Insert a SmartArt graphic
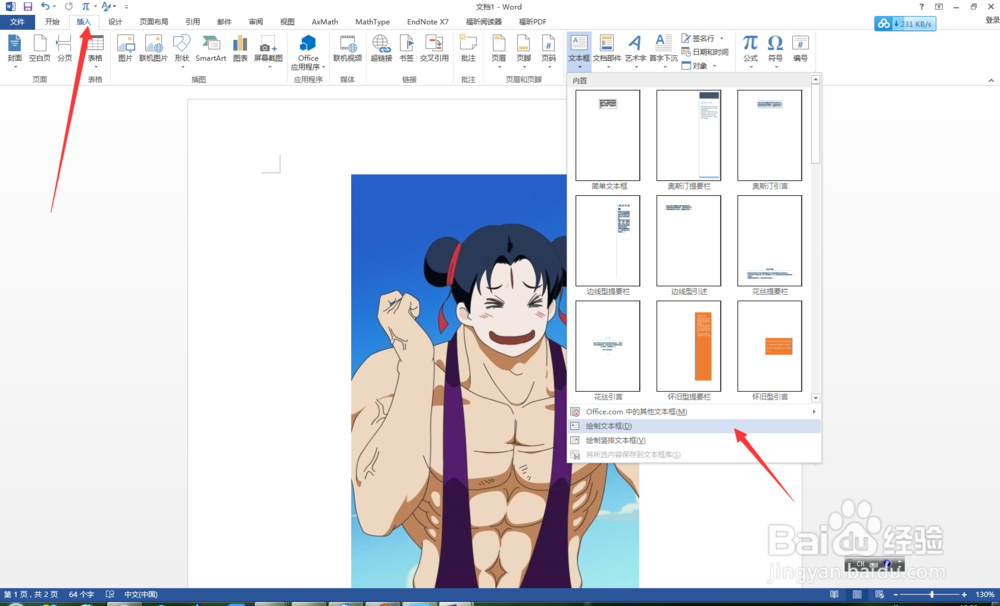The height and width of the screenshot is (606, 1000). (210, 50)
